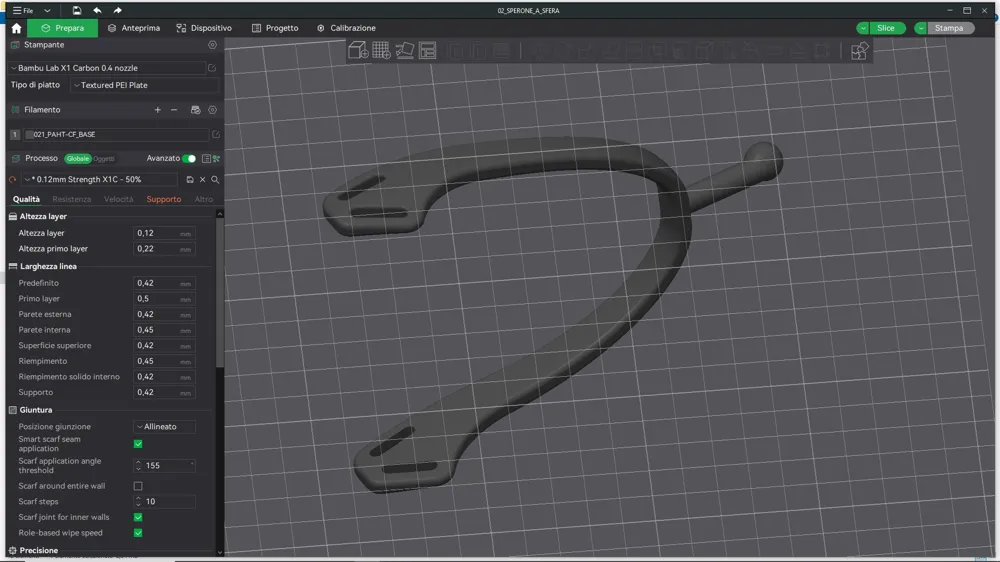Add a filament with the plus icon
The height and width of the screenshot is (562, 1000).
(158, 110)
